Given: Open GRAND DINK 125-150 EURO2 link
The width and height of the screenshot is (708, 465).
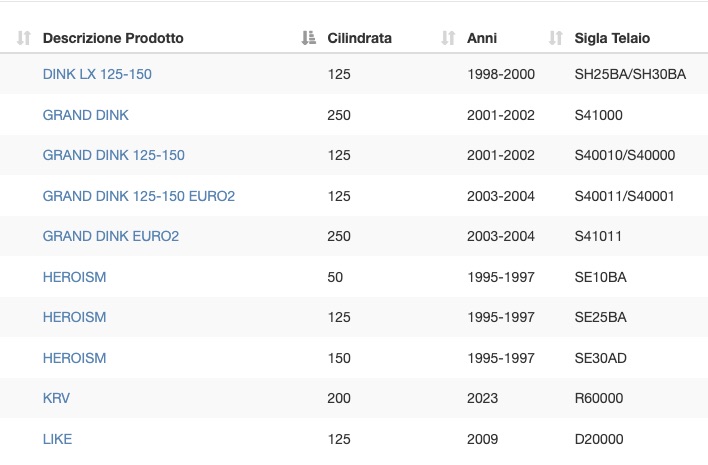Looking at the screenshot, I should click(x=139, y=196).
